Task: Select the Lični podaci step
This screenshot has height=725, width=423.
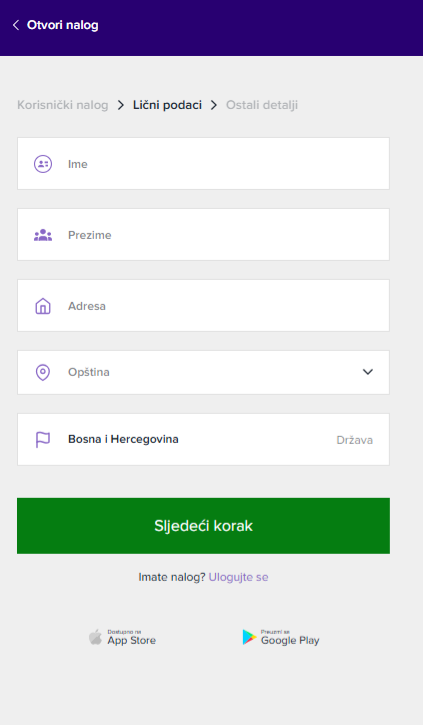Action: (x=167, y=105)
